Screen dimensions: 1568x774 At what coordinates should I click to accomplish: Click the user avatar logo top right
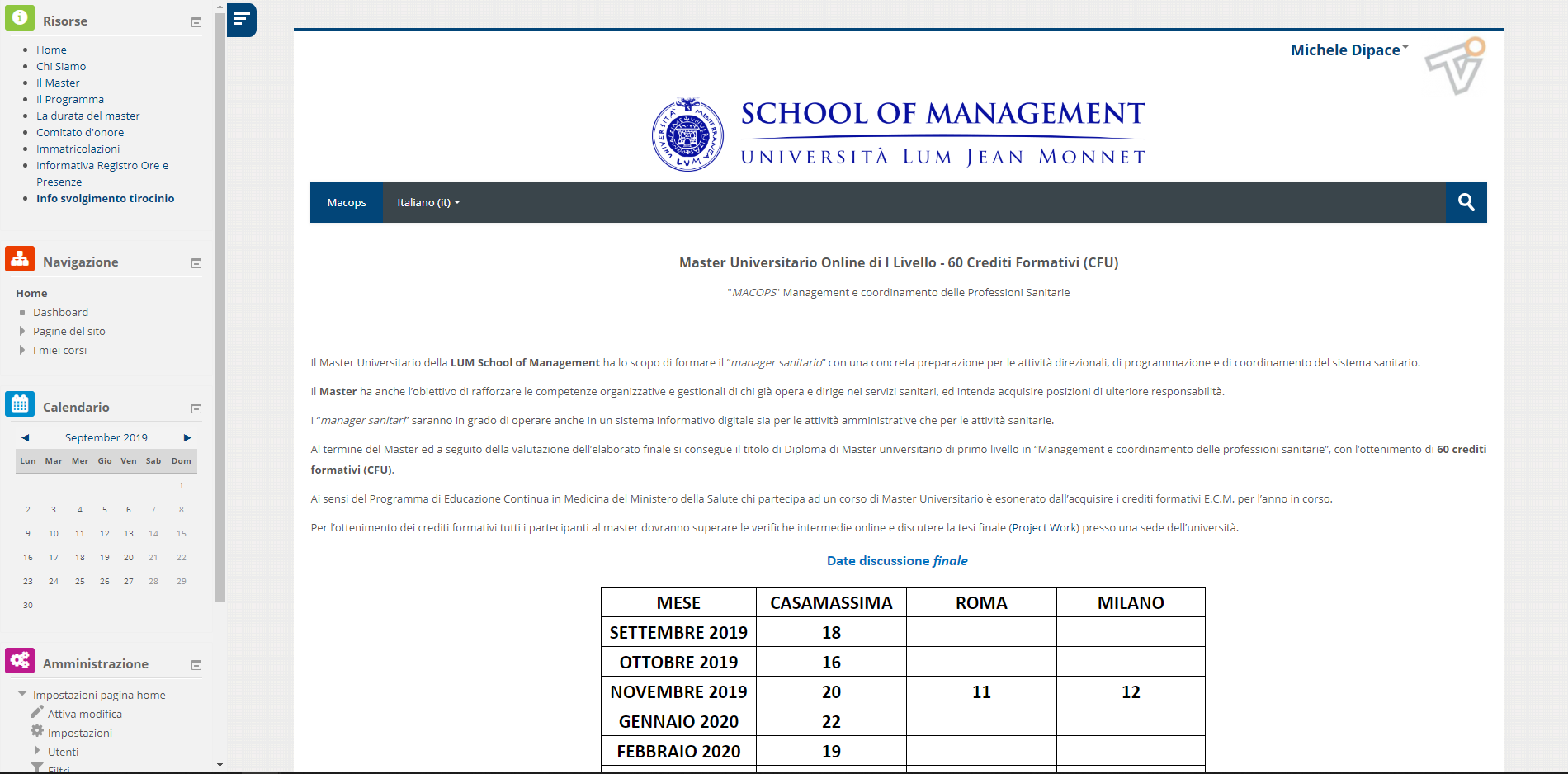pyautogui.click(x=1455, y=66)
